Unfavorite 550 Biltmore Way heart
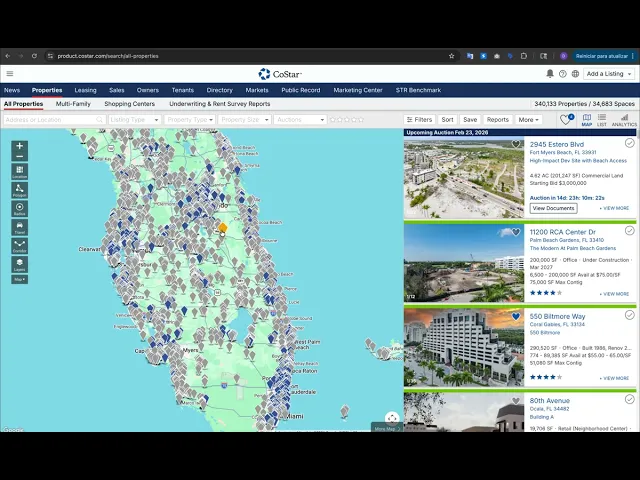Viewport: 640px width, 480px height. click(x=516, y=316)
